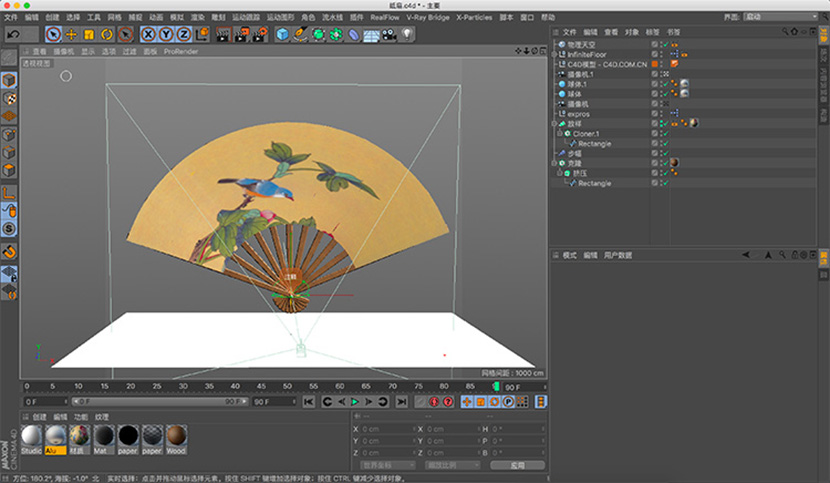This screenshot has width=830, height=483.
Task: Add a Floor environment object
Action: (372, 34)
